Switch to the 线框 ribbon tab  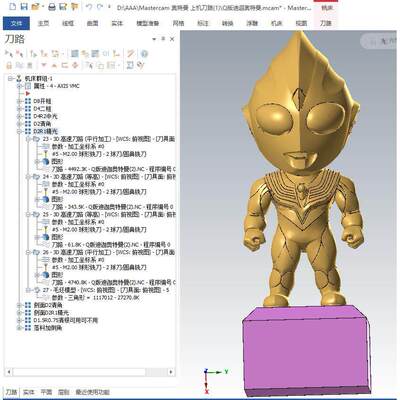tap(68, 23)
